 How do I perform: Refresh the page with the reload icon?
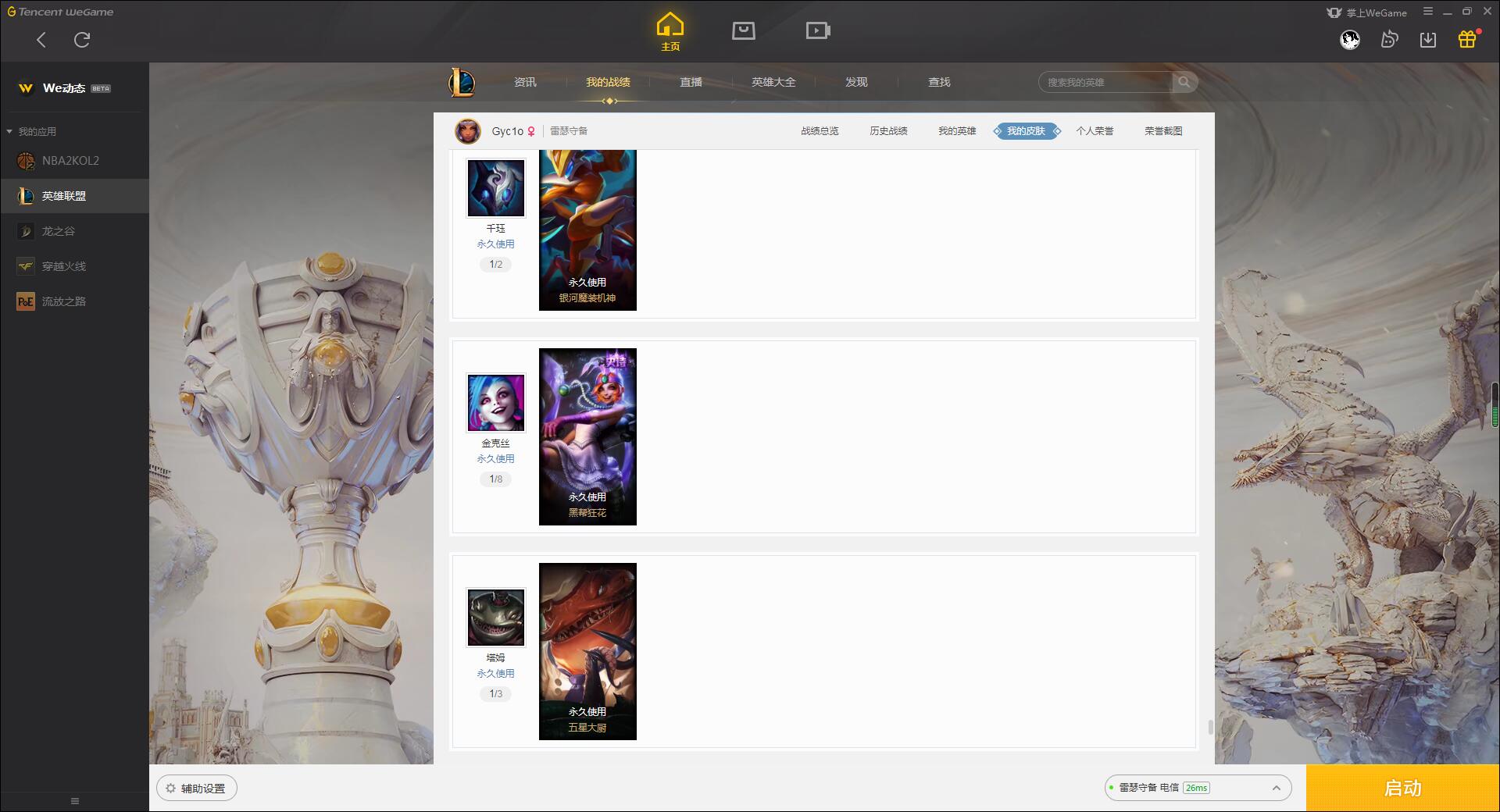[x=82, y=40]
